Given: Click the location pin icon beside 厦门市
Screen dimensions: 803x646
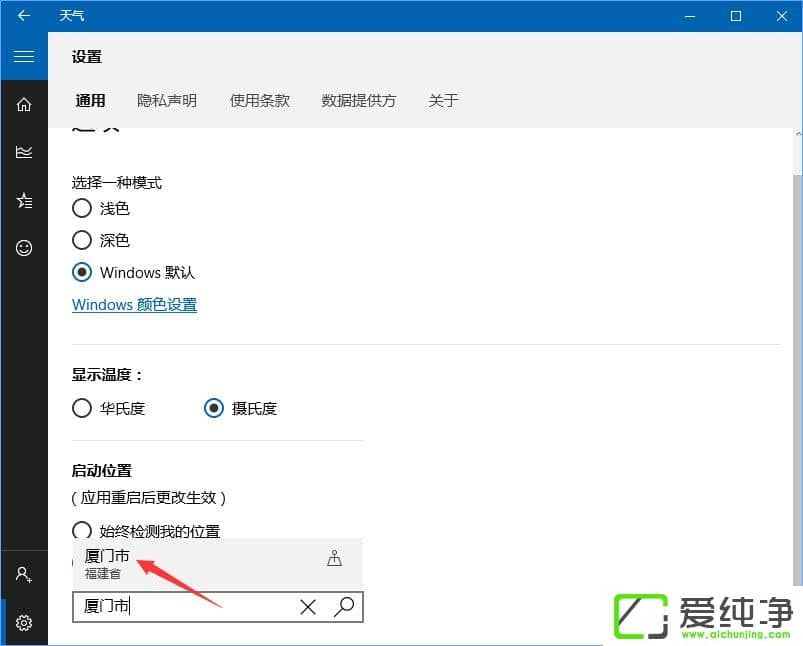Looking at the screenshot, I should pos(335,560).
